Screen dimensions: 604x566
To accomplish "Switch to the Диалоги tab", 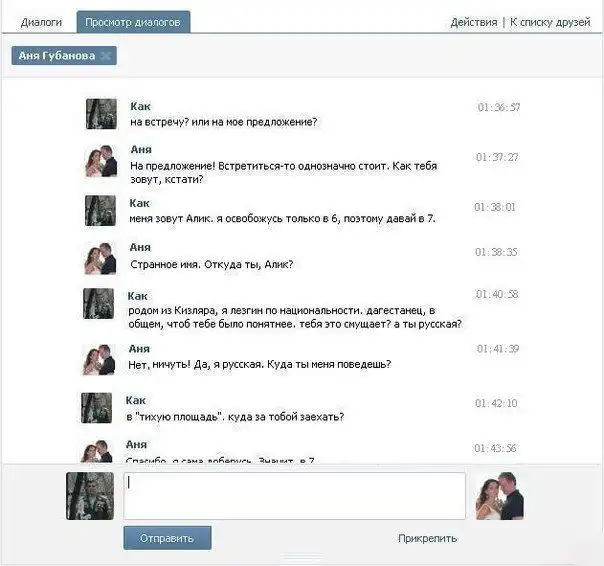I will 41,22.
